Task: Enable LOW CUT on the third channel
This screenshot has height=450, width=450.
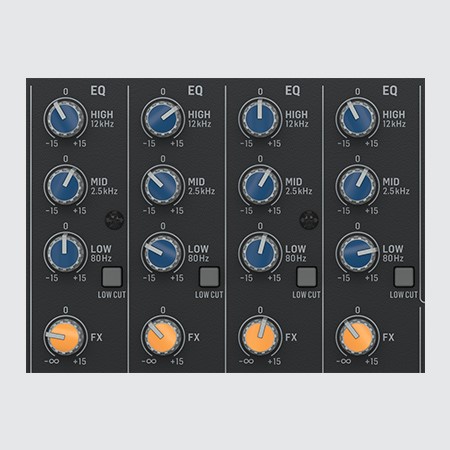Action: point(307,277)
